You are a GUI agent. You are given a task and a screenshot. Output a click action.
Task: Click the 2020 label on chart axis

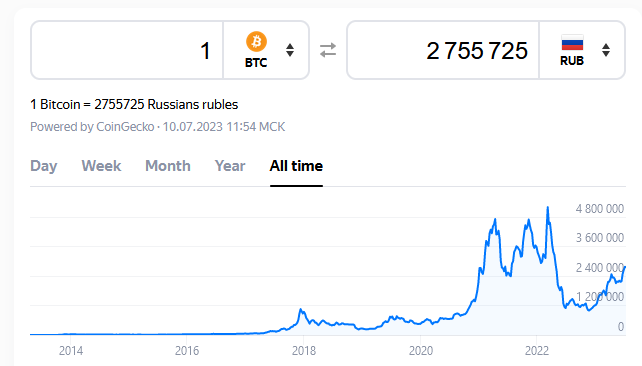click(x=420, y=351)
